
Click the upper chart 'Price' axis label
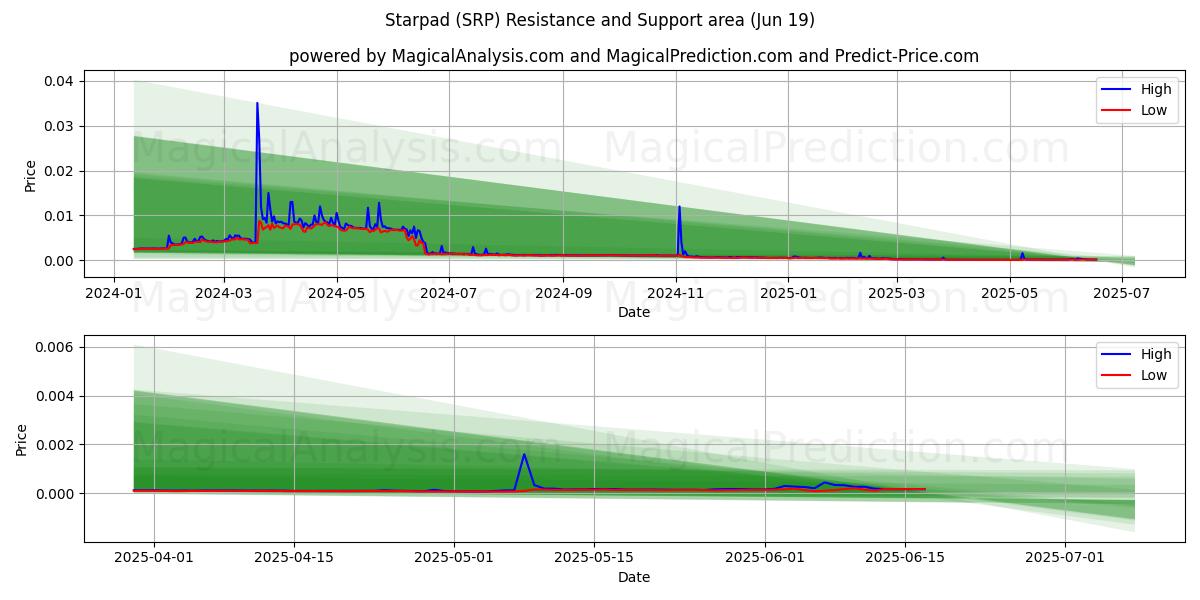[x=30, y=174]
